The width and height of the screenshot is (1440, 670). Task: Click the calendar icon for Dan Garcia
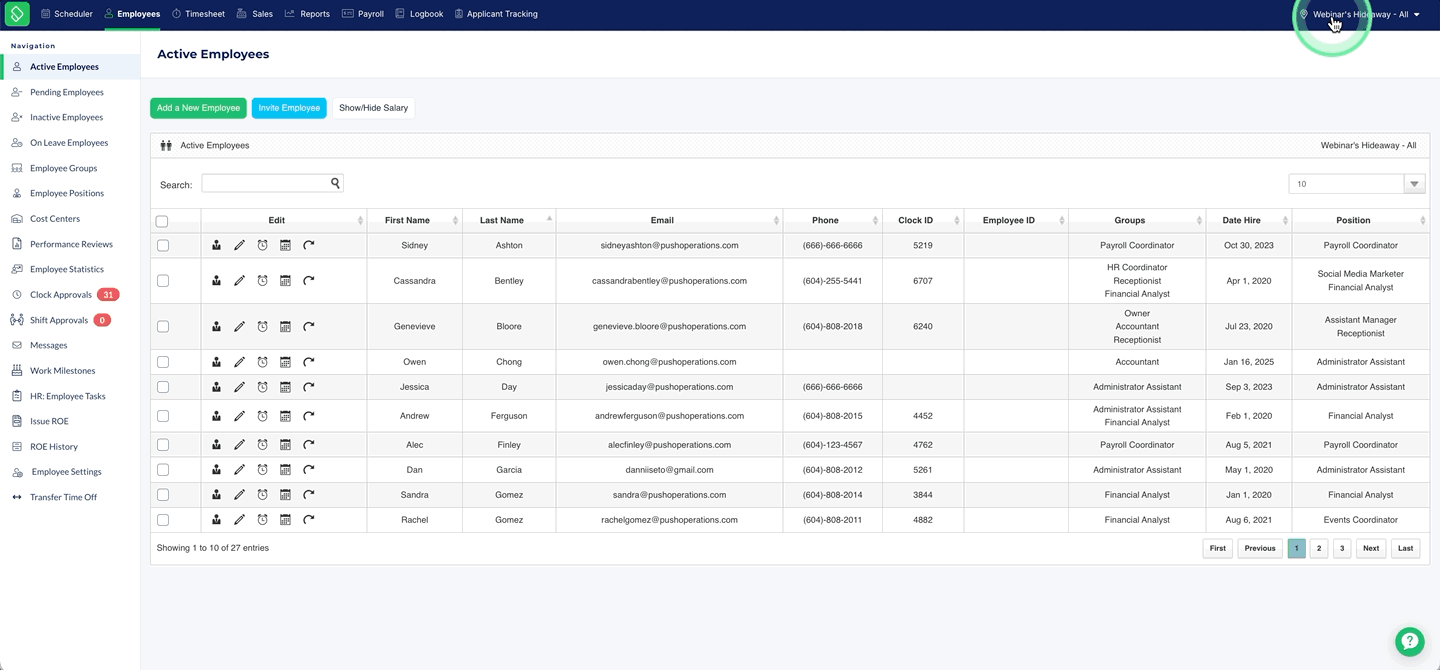[285, 470]
